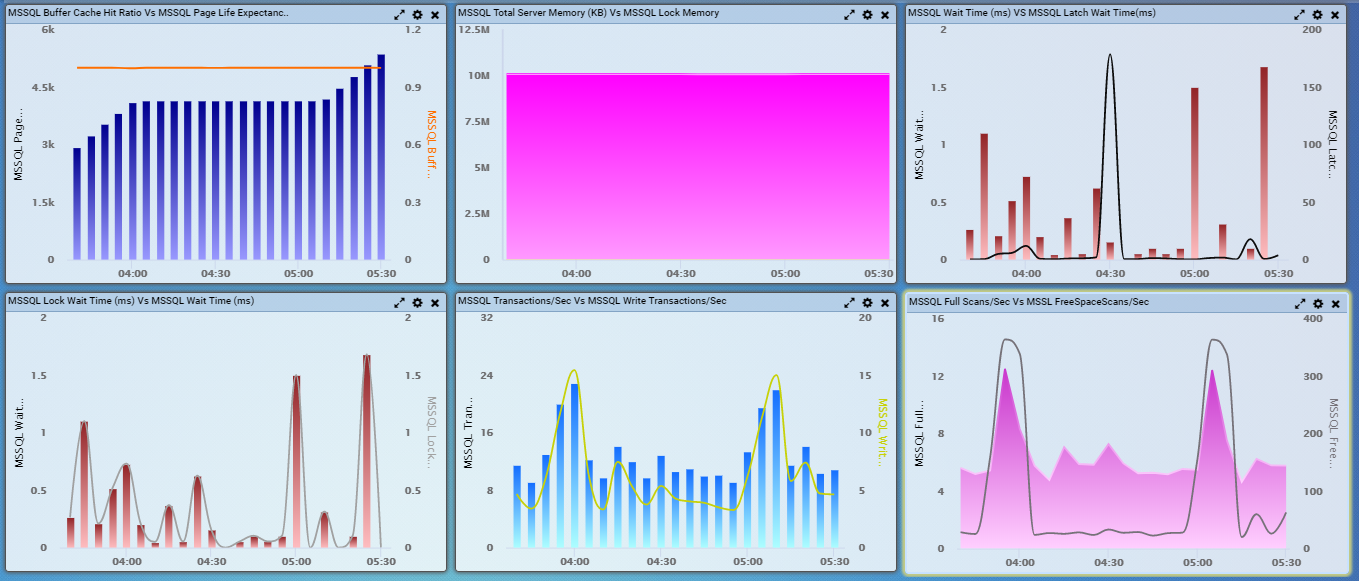The height and width of the screenshot is (581, 1359).
Task: Open settings gear of Lock Wait Time widget
Action: click(x=417, y=303)
